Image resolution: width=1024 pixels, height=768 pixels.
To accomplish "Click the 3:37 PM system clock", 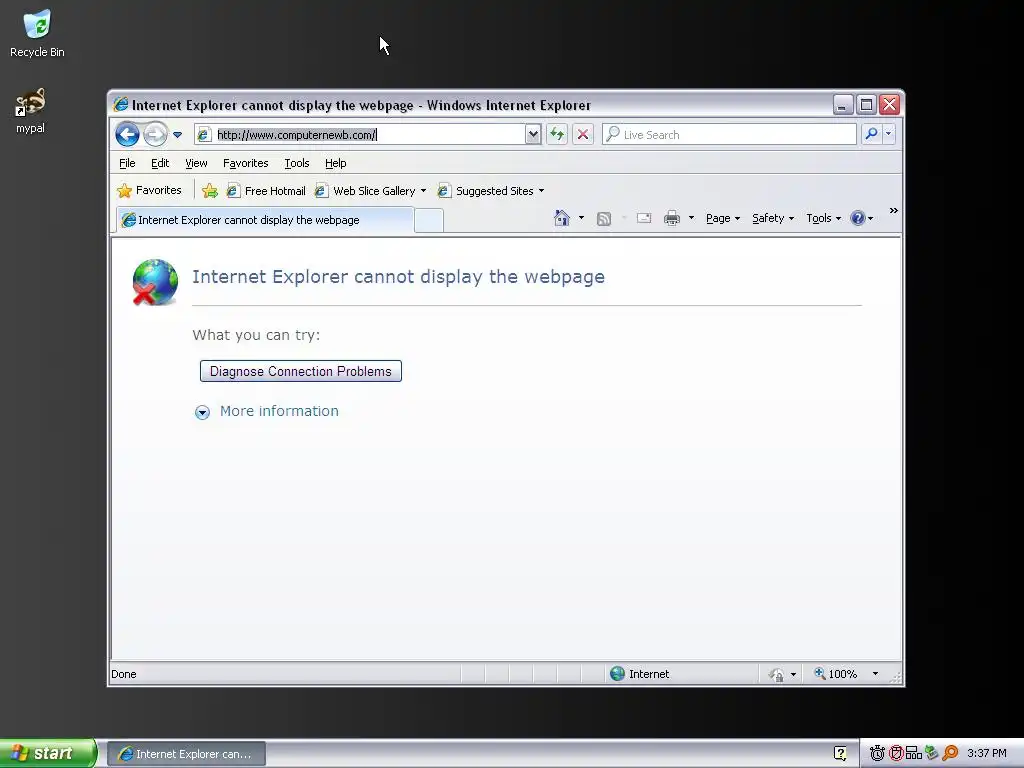I will coord(987,754).
